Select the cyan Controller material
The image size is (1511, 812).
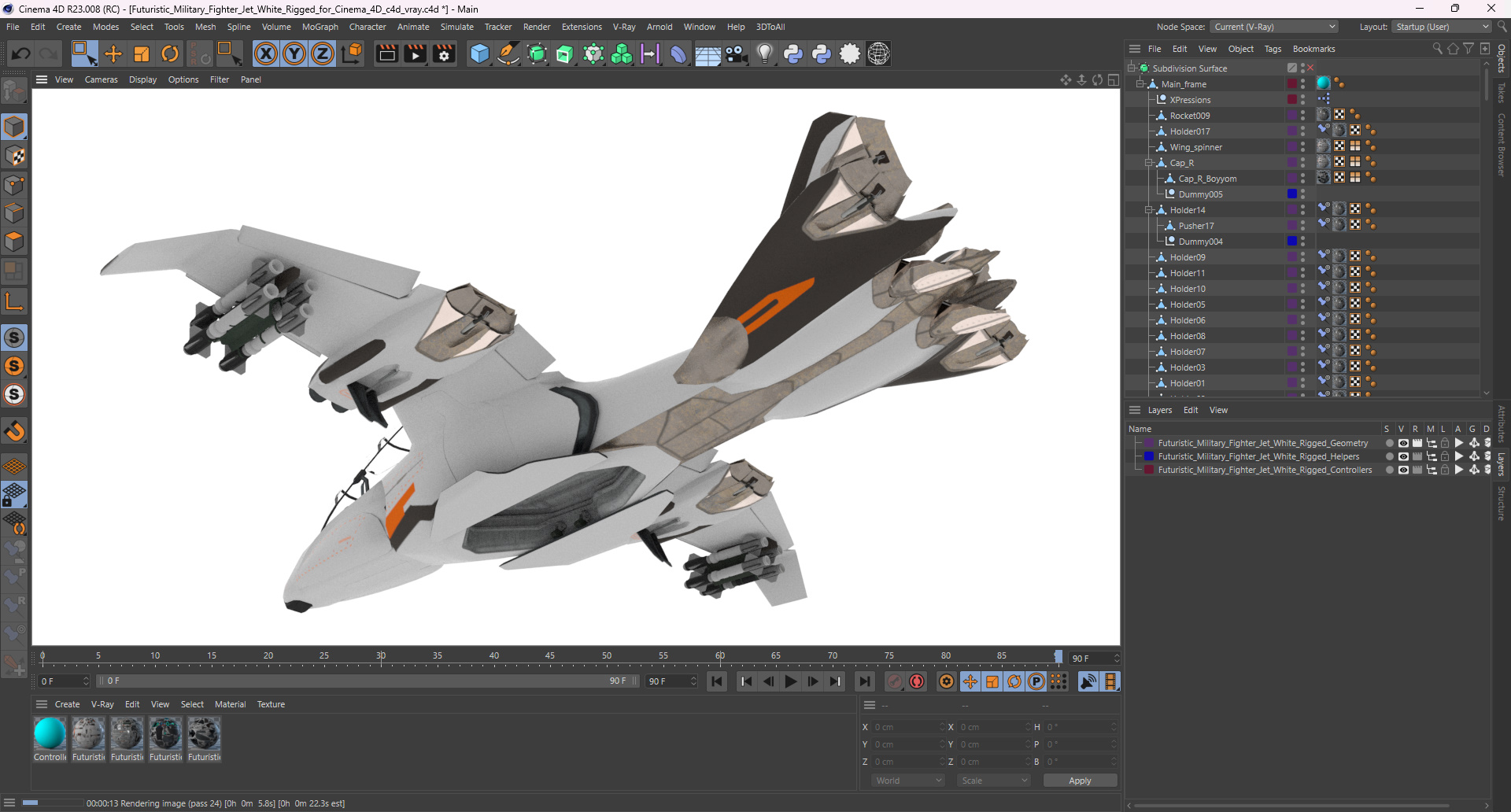(50, 733)
